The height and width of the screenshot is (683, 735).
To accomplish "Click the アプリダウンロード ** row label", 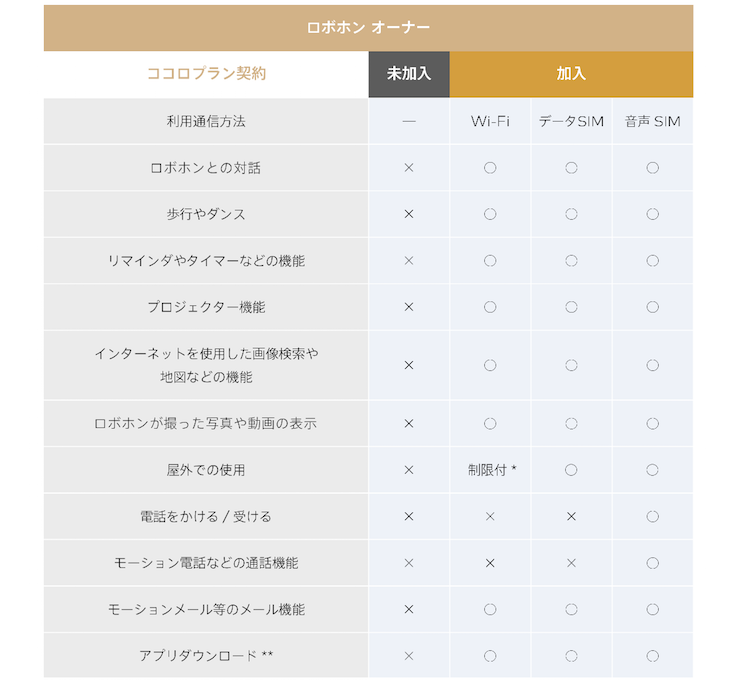I will 206,656.
